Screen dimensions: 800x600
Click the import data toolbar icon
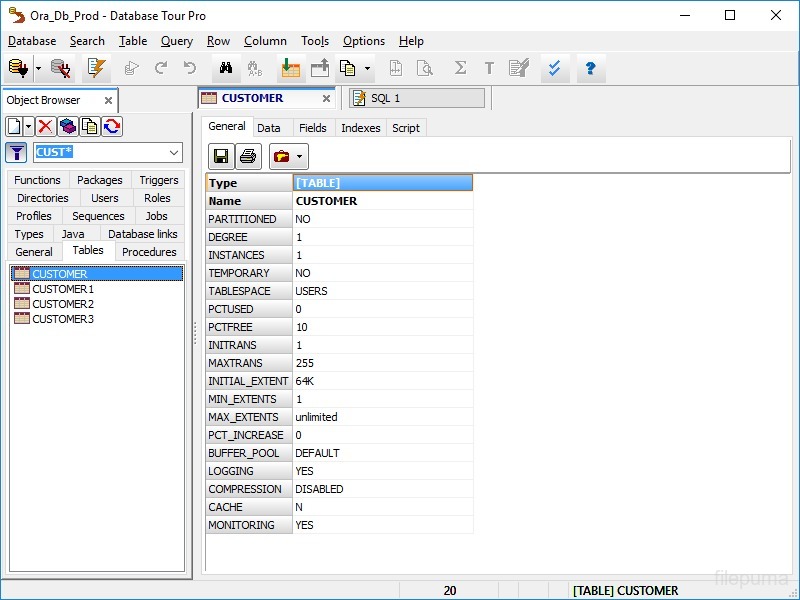click(x=290, y=68)
